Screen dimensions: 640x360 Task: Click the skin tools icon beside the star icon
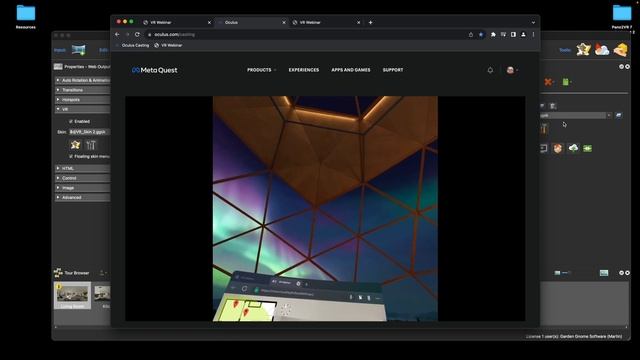pos(91,144)
